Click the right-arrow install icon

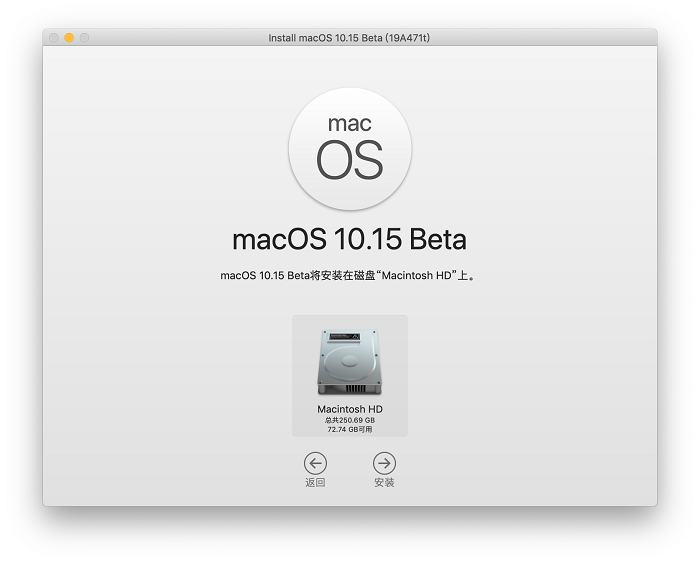[384, 463]
